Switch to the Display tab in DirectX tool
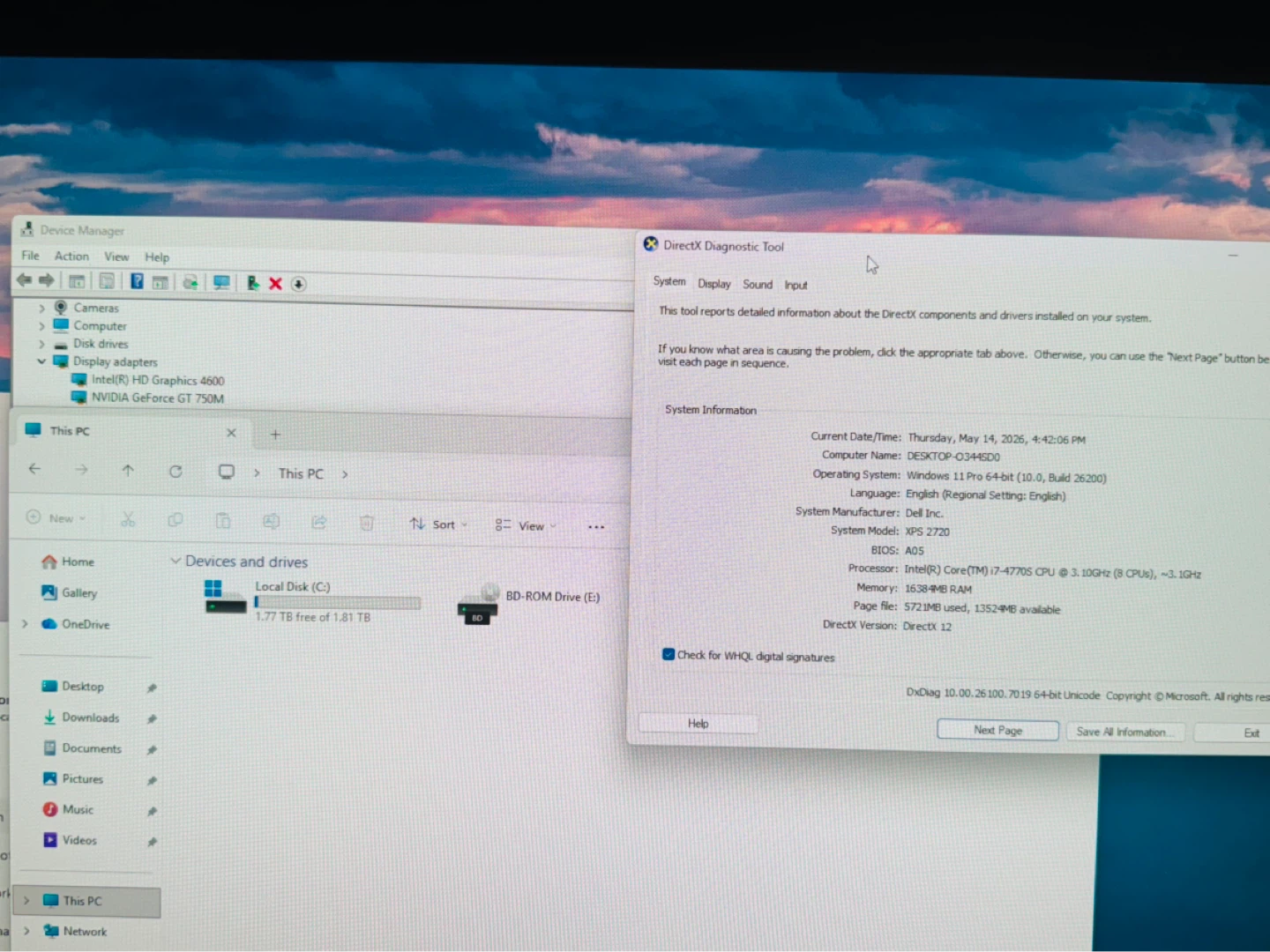Viewport: 1270px width, 952px height. pos(714,284)
